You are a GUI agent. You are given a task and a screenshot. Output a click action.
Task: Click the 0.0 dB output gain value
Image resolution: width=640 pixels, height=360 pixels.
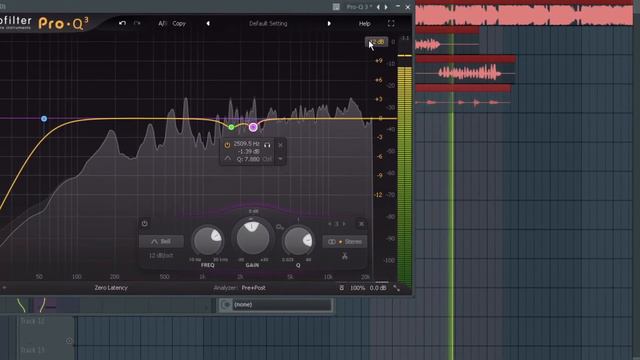(378, 288)
